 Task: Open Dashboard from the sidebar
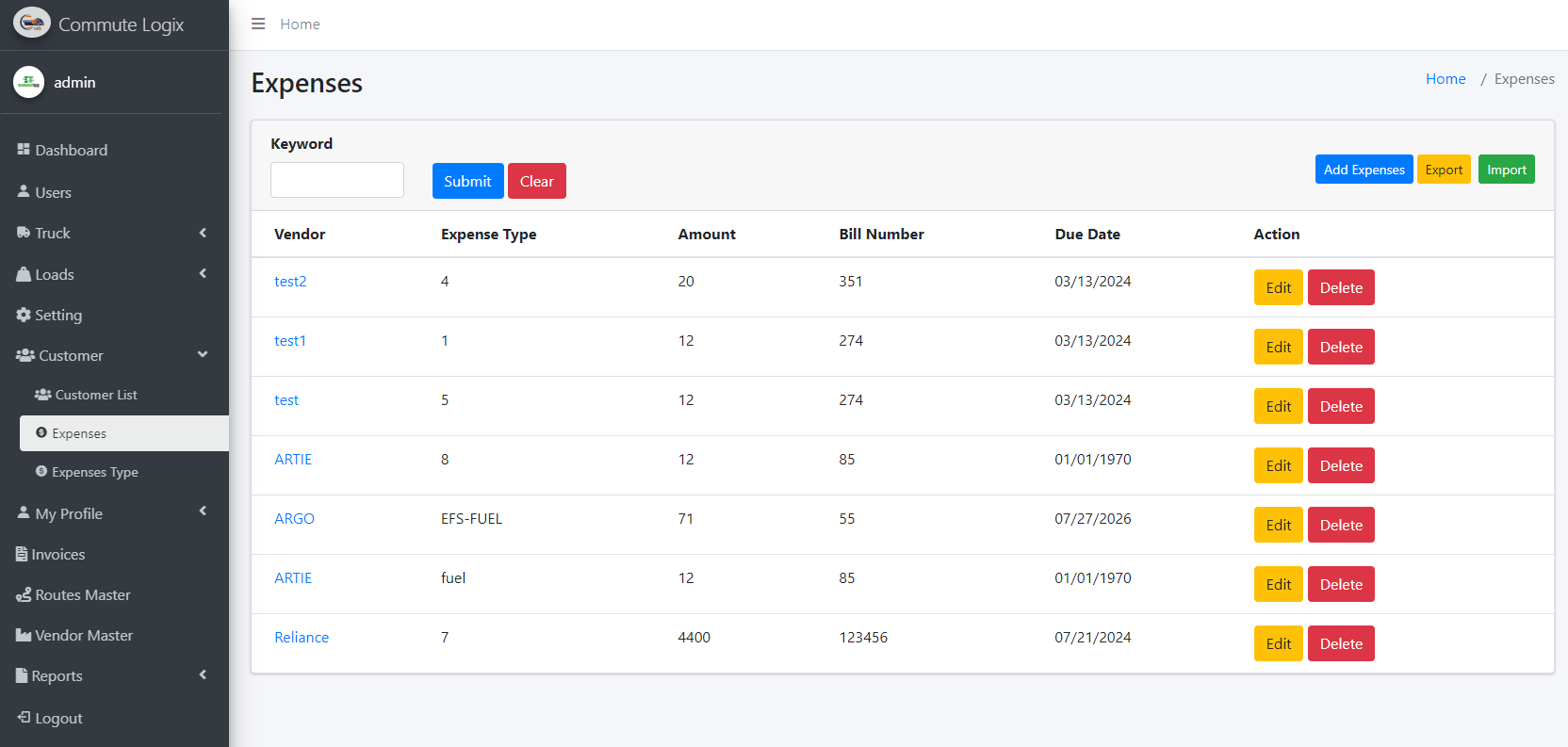point(71,150)
